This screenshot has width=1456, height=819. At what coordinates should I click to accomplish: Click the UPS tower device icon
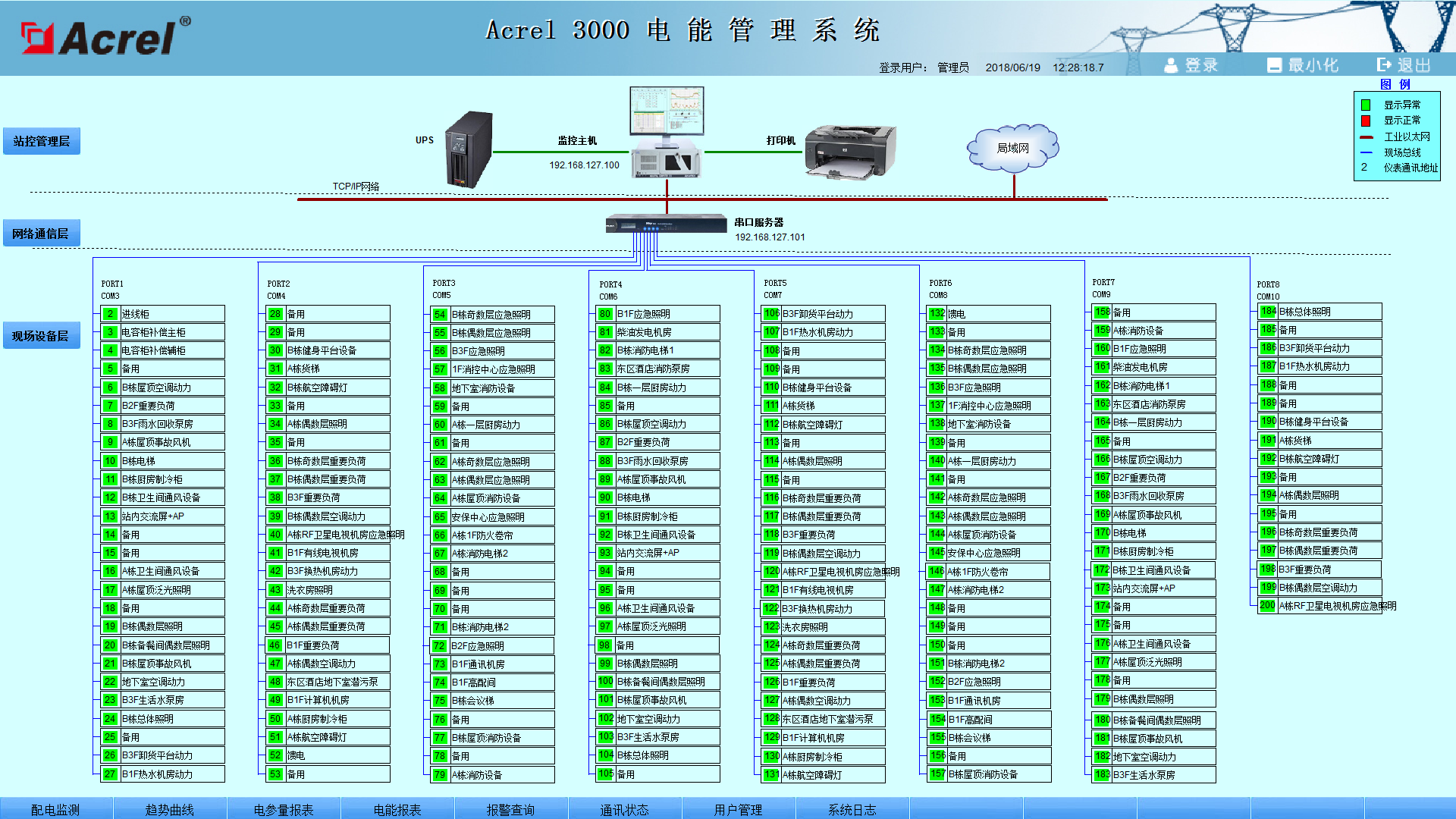[469, 149]
